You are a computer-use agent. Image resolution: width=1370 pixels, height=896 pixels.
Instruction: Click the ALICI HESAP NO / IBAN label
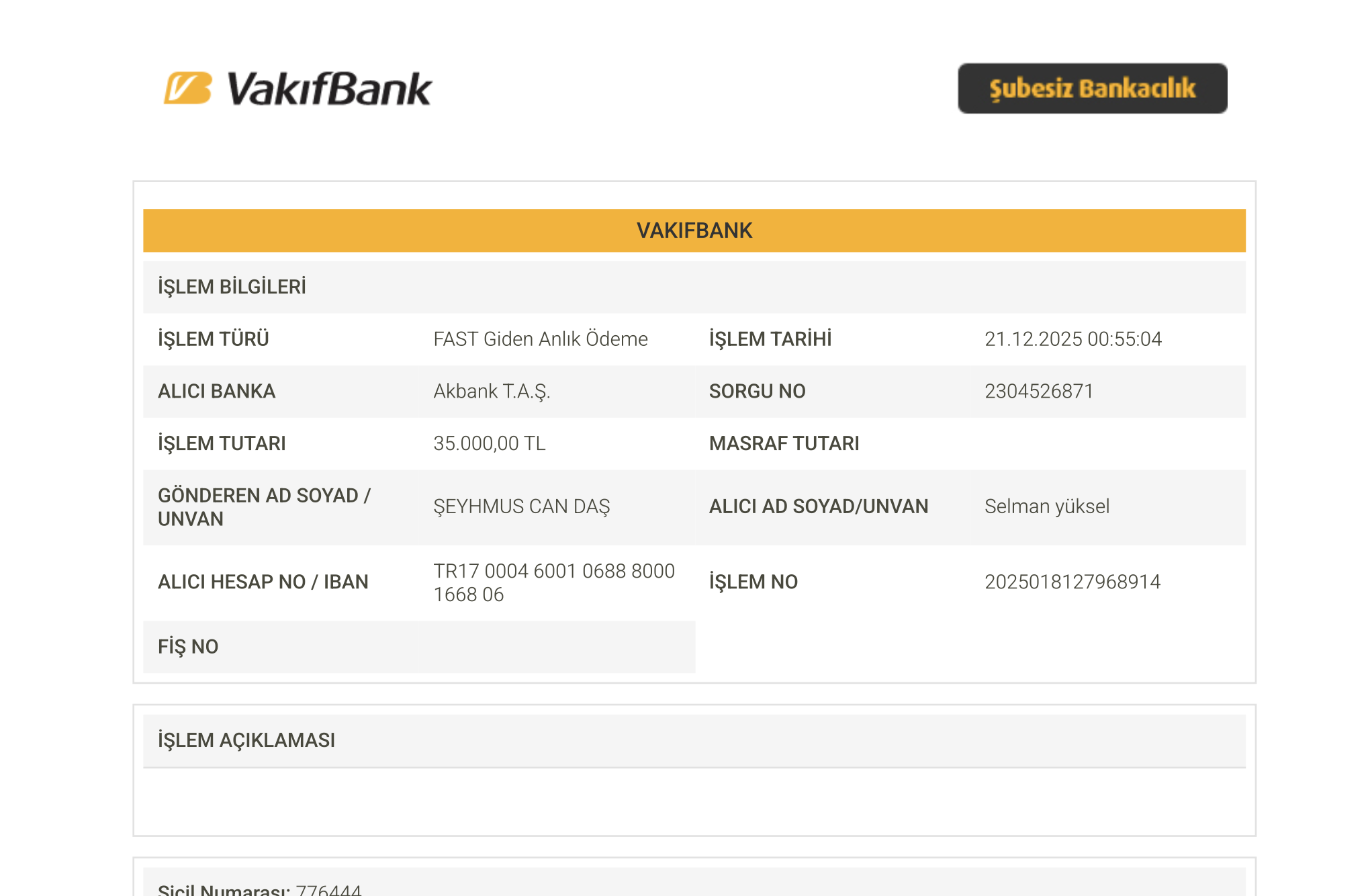click(x=263, y=582)
